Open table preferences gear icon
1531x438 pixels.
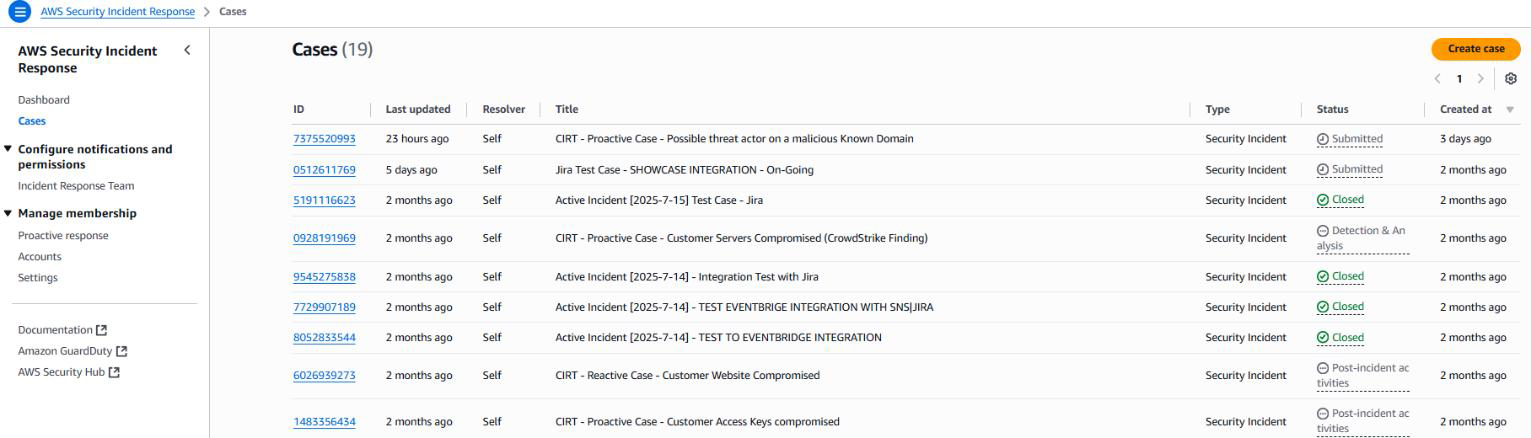[x=1511, y=78]
